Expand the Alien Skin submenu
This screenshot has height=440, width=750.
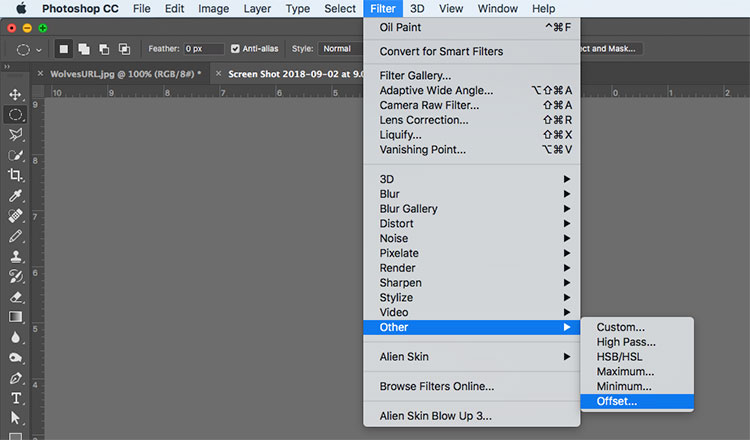[x=472, y=357]
